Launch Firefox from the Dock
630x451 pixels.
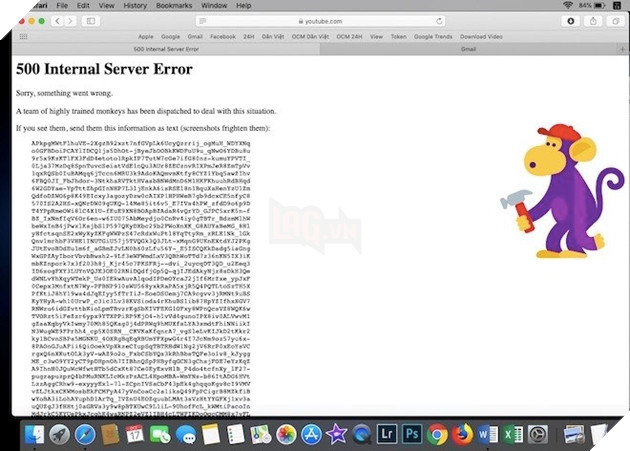pyautogui.click(x=462, y=435)
